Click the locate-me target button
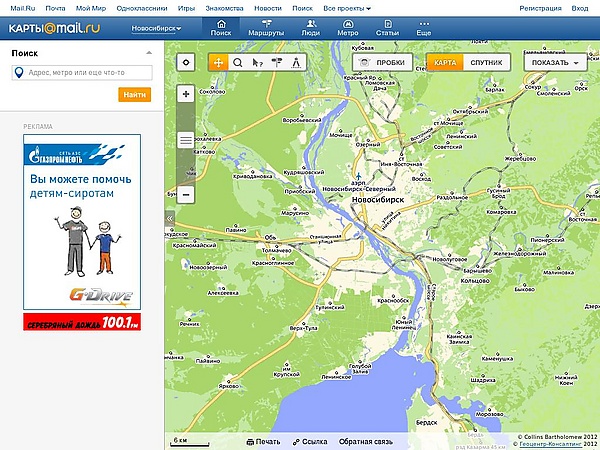The image size is (600, 450). click(x=185, y=62)
